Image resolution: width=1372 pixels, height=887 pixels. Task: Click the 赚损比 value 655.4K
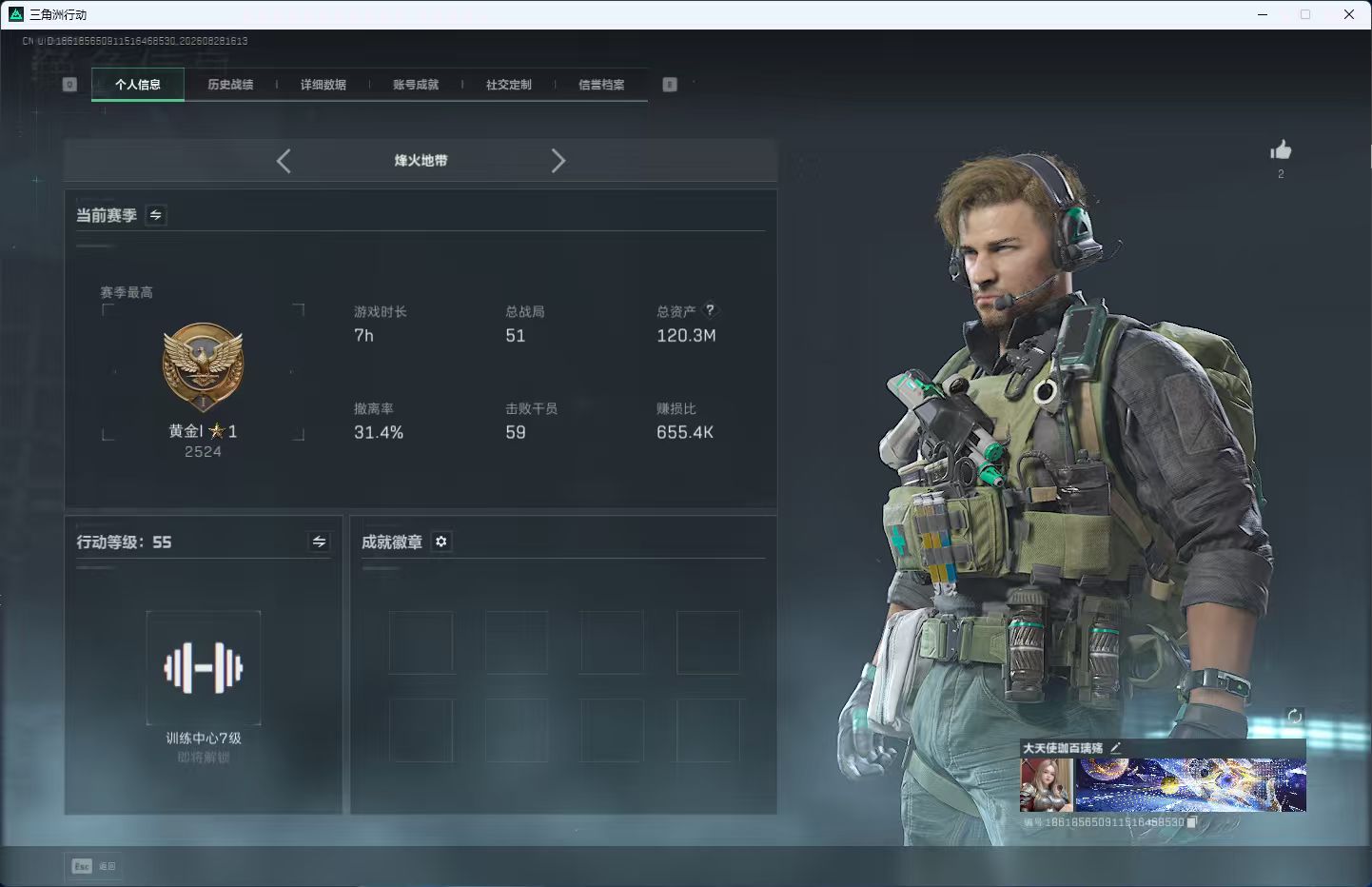tap(685, 433)
